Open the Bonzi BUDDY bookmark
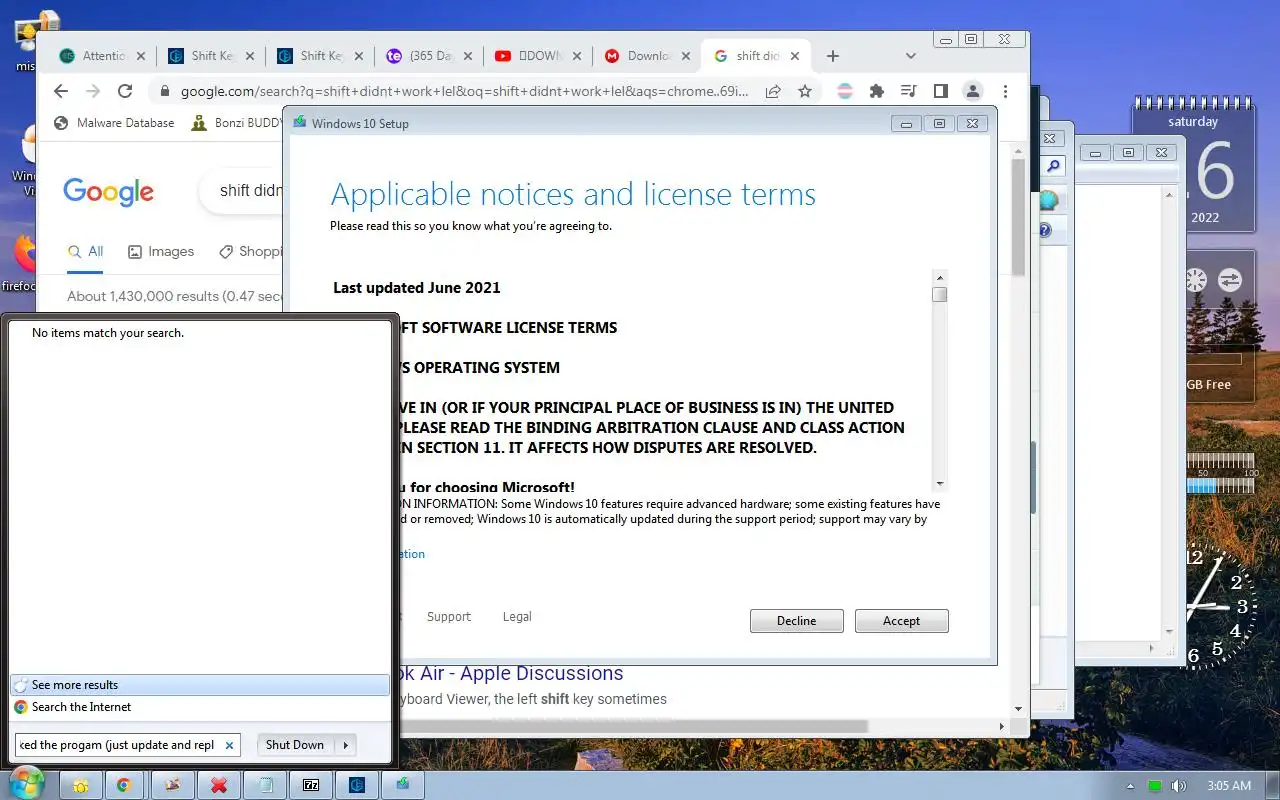Screen dimensions: 1280x800 (x=236, y=123)
